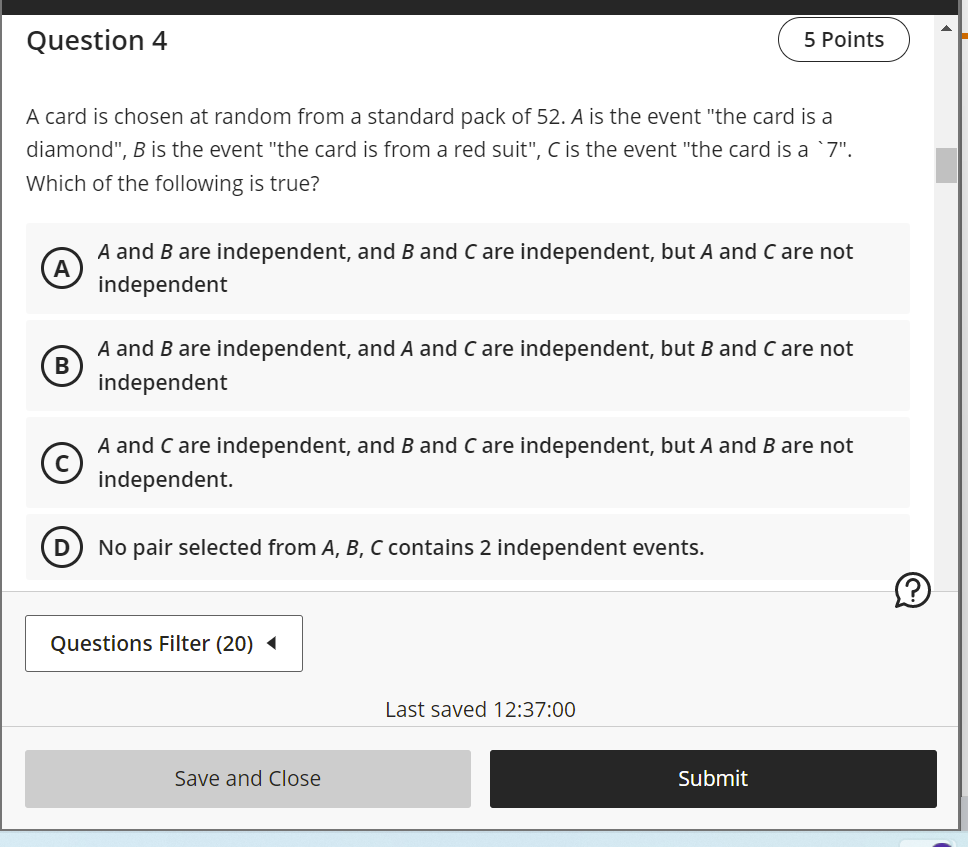Switch focus to the Question 4 heading
Image resolution: width=968 pixels, height=847 pixels.
click(x=96, y=41)
